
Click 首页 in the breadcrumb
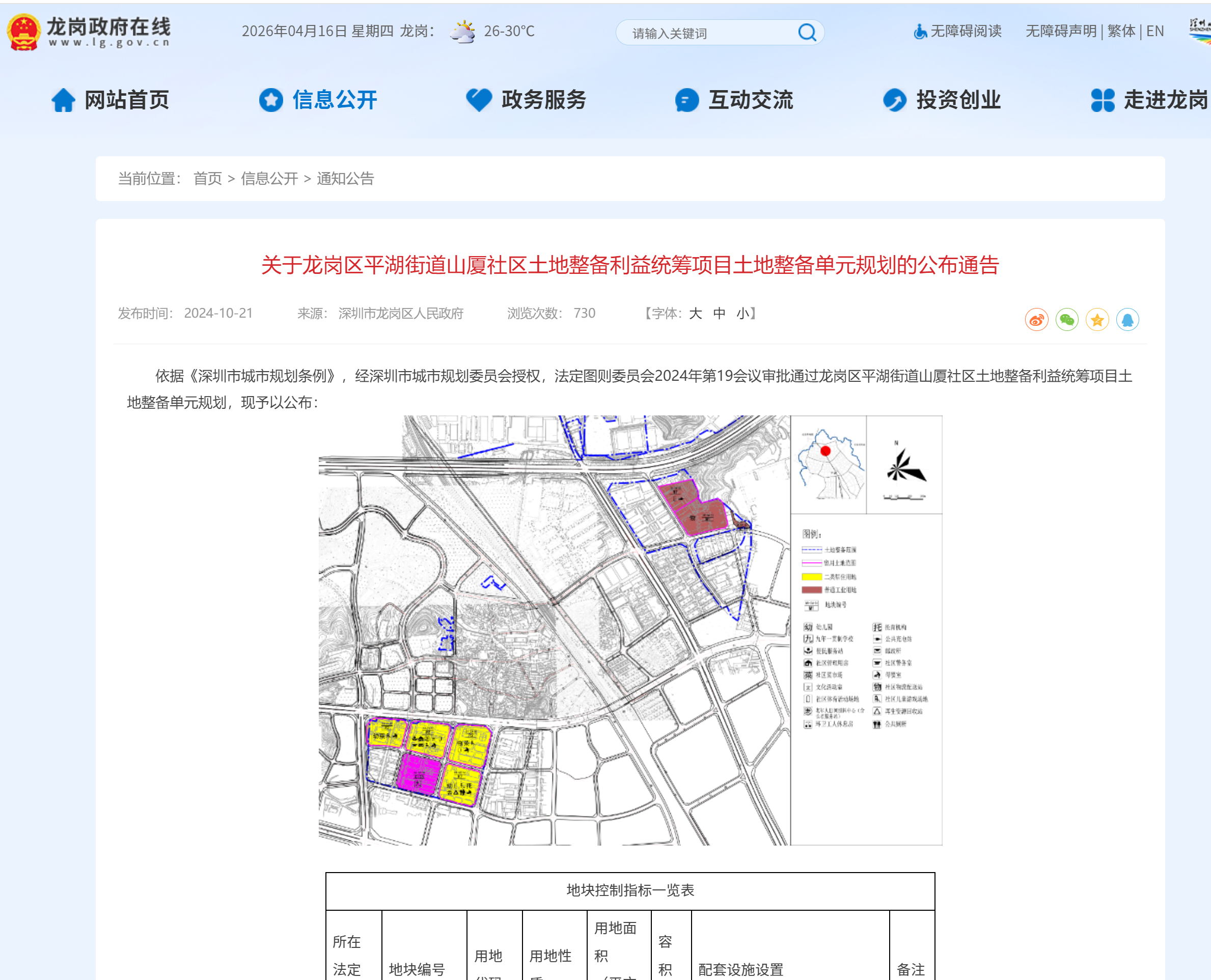click(x=207, y=179)
